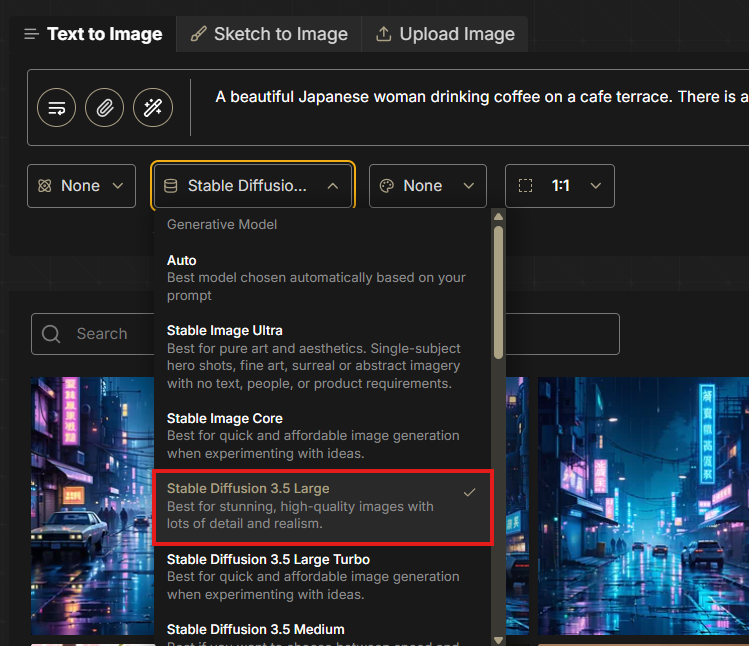Switch to Sketch to Image tab

269,34
